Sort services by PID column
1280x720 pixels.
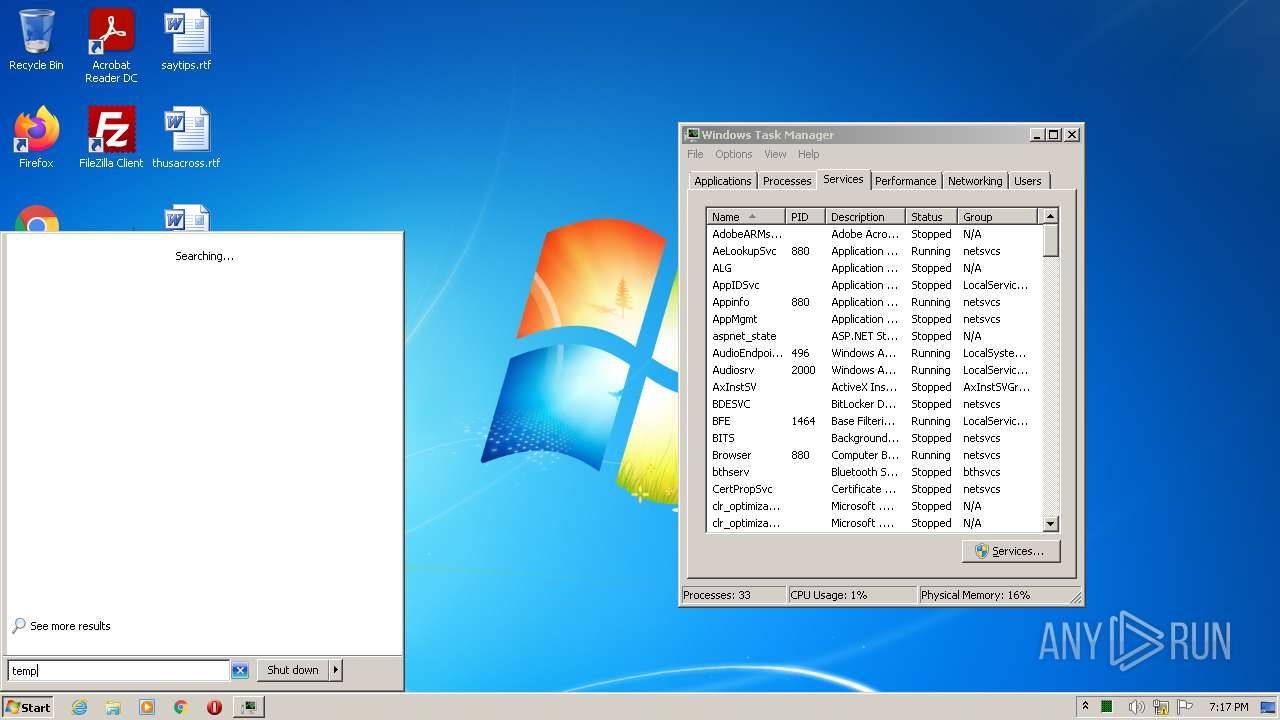pyautogui.click(x=805, y=216)
